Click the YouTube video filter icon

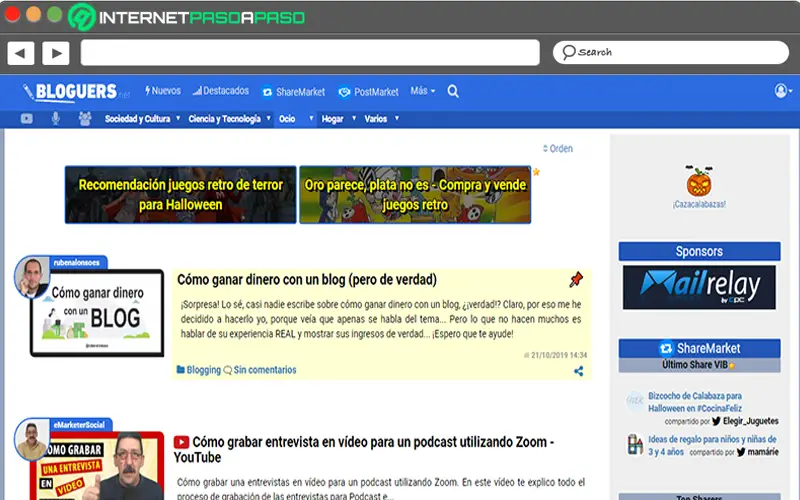tap(27, 119)
